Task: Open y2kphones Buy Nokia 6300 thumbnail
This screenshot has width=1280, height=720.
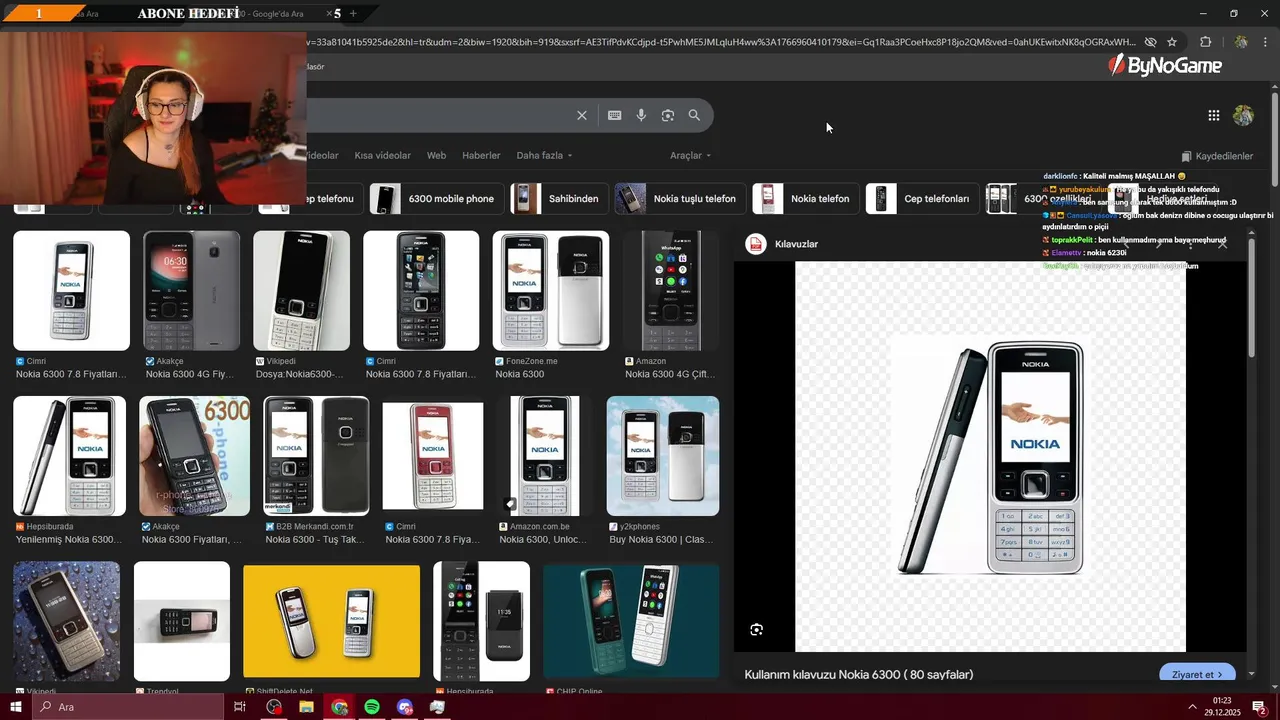Action: coord(663,456)
